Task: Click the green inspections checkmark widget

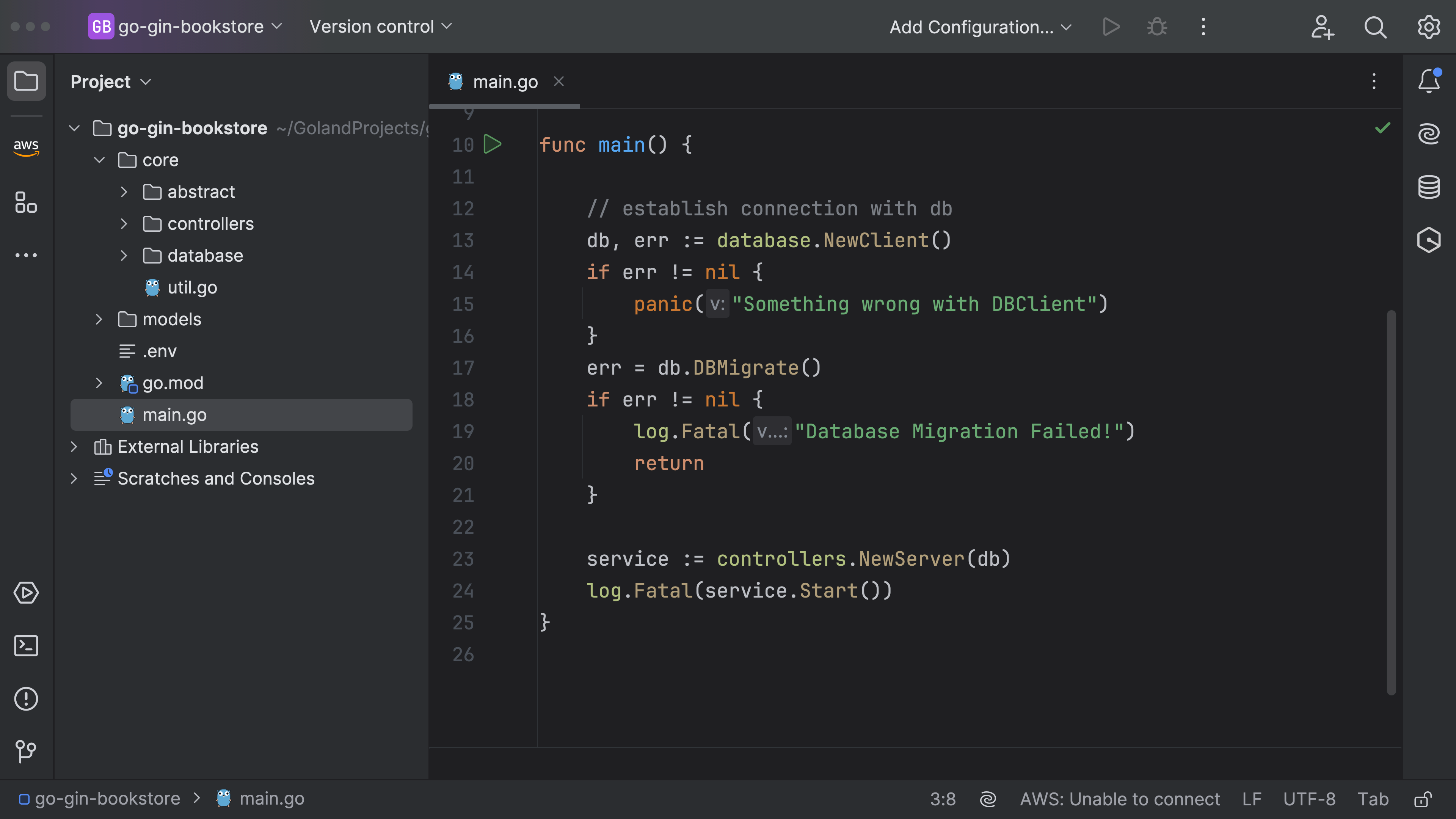Action: click(x=1382, y=128)
